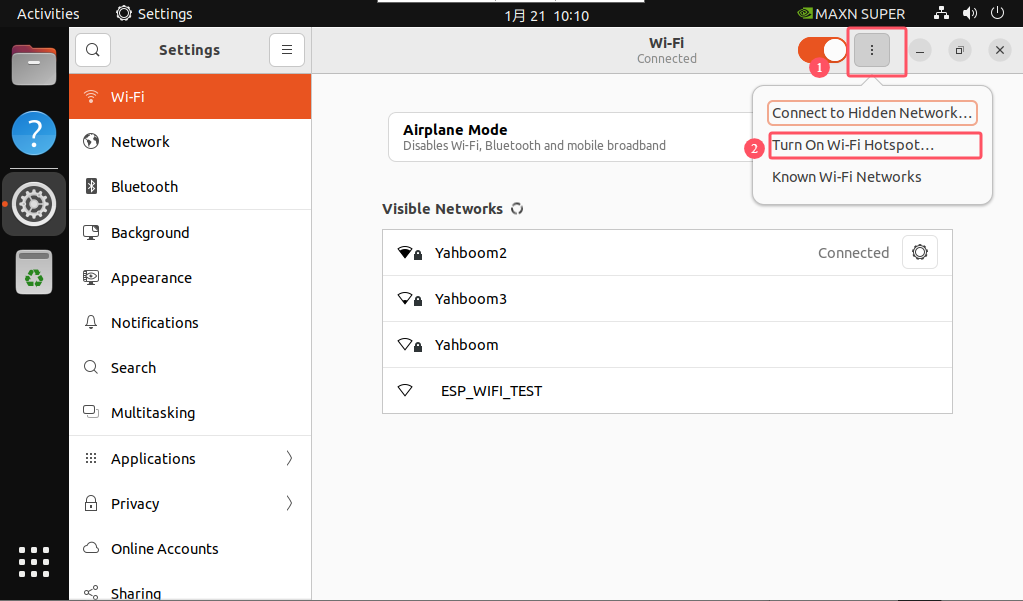Connect to the Yahboom network
This screenshot has width=1023, height=601.
(x=667, y=345)
